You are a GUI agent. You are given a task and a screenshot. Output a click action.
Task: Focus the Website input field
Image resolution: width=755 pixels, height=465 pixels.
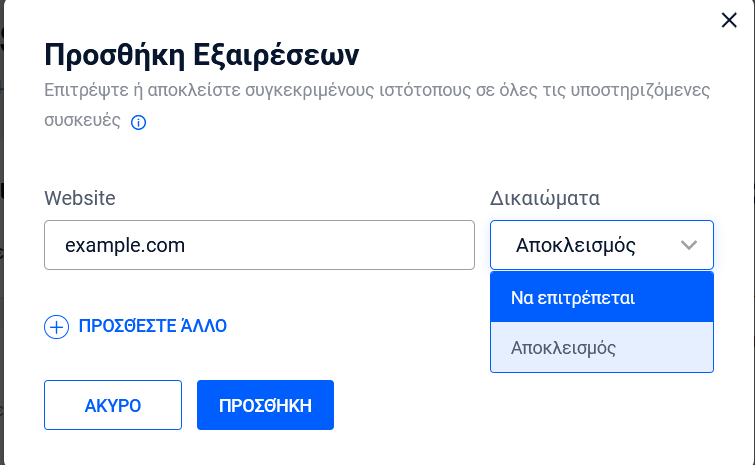tap(260, 245)
